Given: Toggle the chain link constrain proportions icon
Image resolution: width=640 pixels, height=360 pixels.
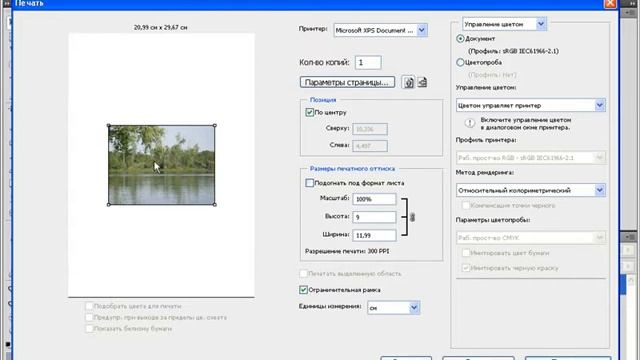Looking at the screenshot, I should tap(412, 217).
